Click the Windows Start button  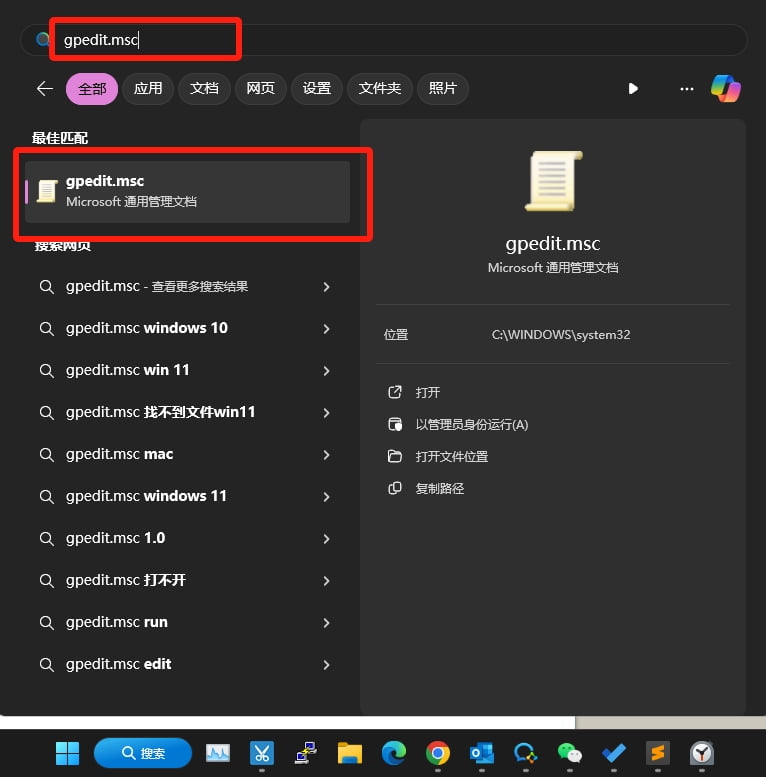(x=67, y=753)
